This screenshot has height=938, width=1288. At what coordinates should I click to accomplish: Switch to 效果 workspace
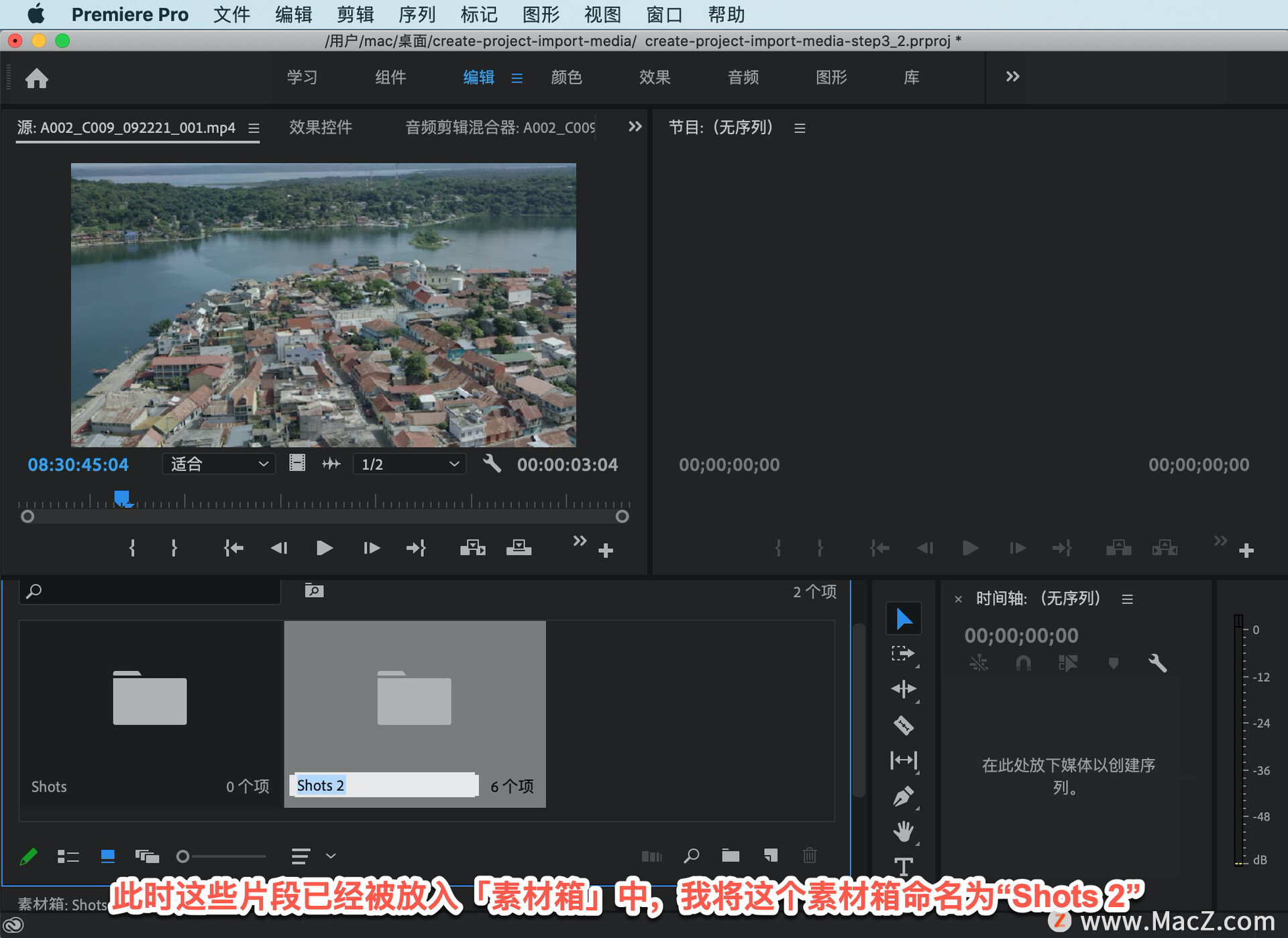click(655, 77)
